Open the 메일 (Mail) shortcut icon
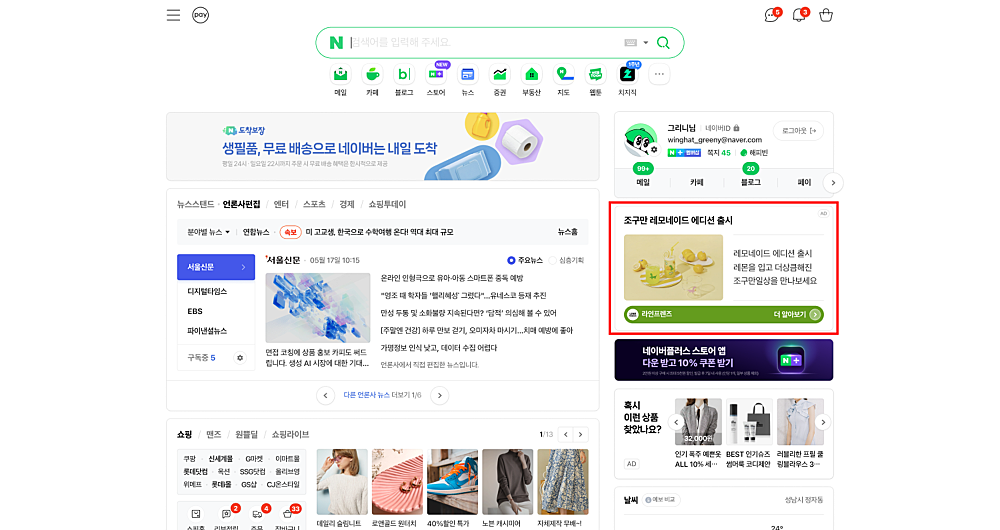The height and width of the screenshot is (530, 1000). [341, 74]
